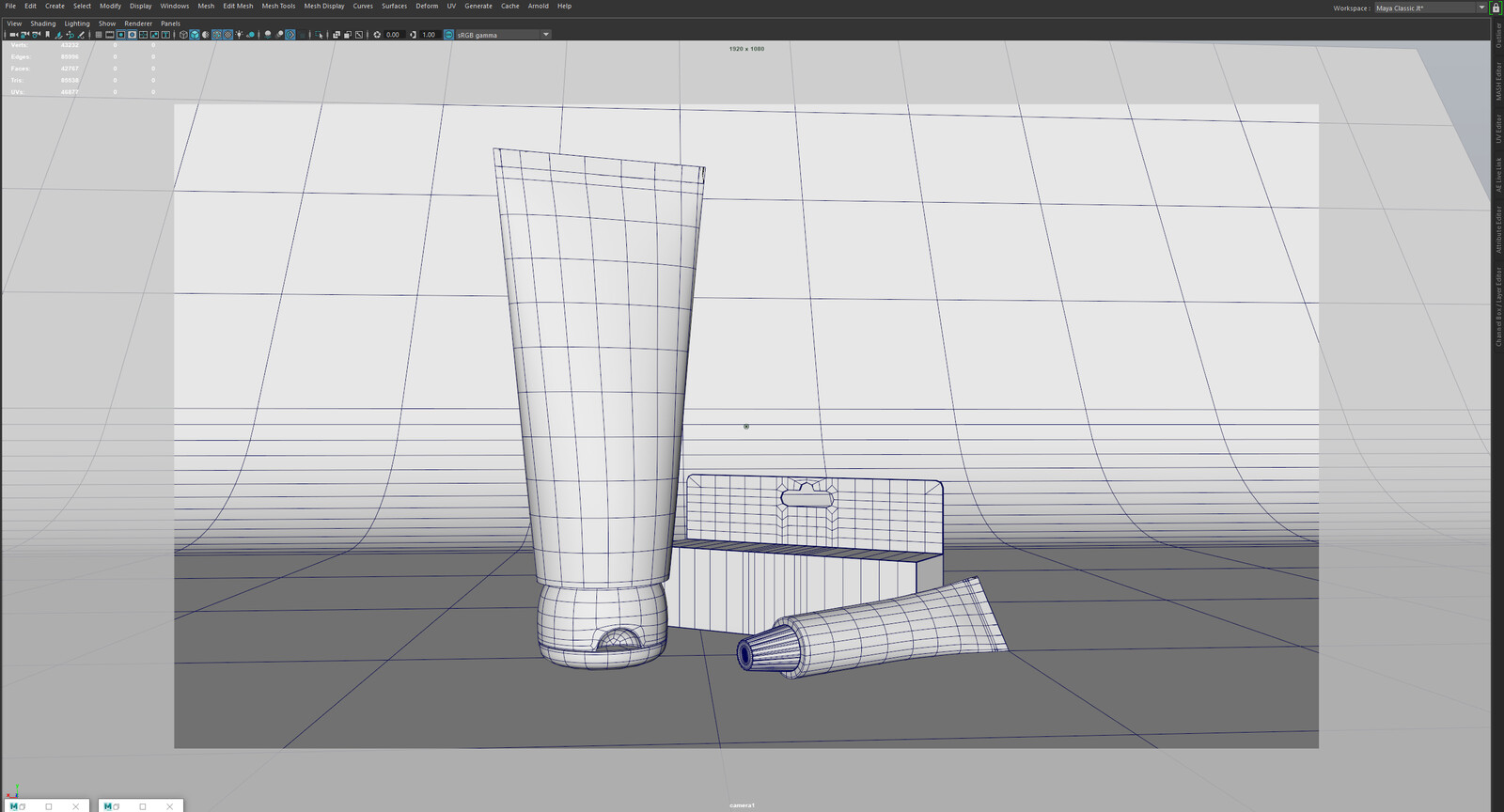Toggle the view transform color management button
This screenshot has width=1504, height=812.
(x=448, y=35)
